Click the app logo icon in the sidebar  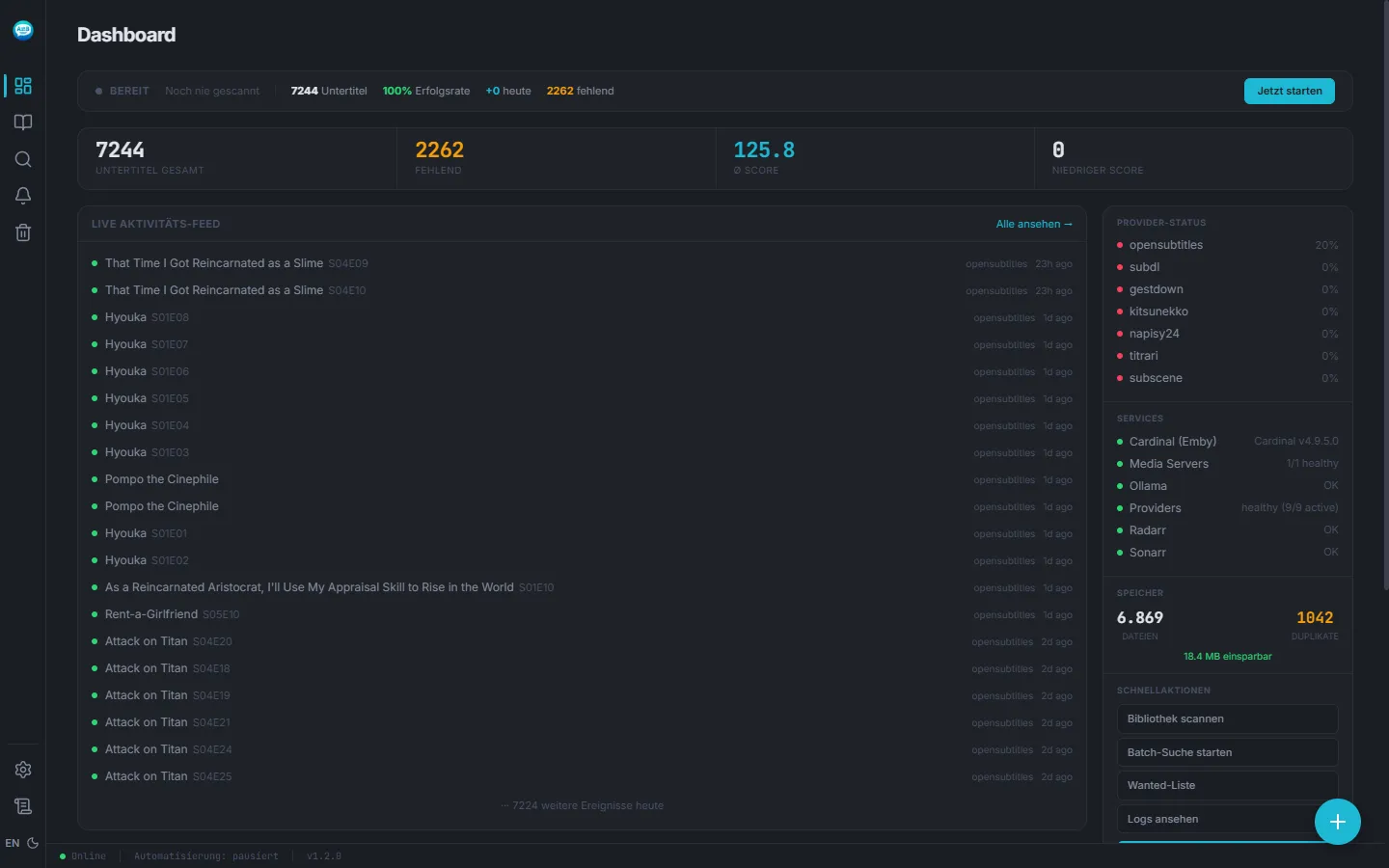tap(23, 30)
